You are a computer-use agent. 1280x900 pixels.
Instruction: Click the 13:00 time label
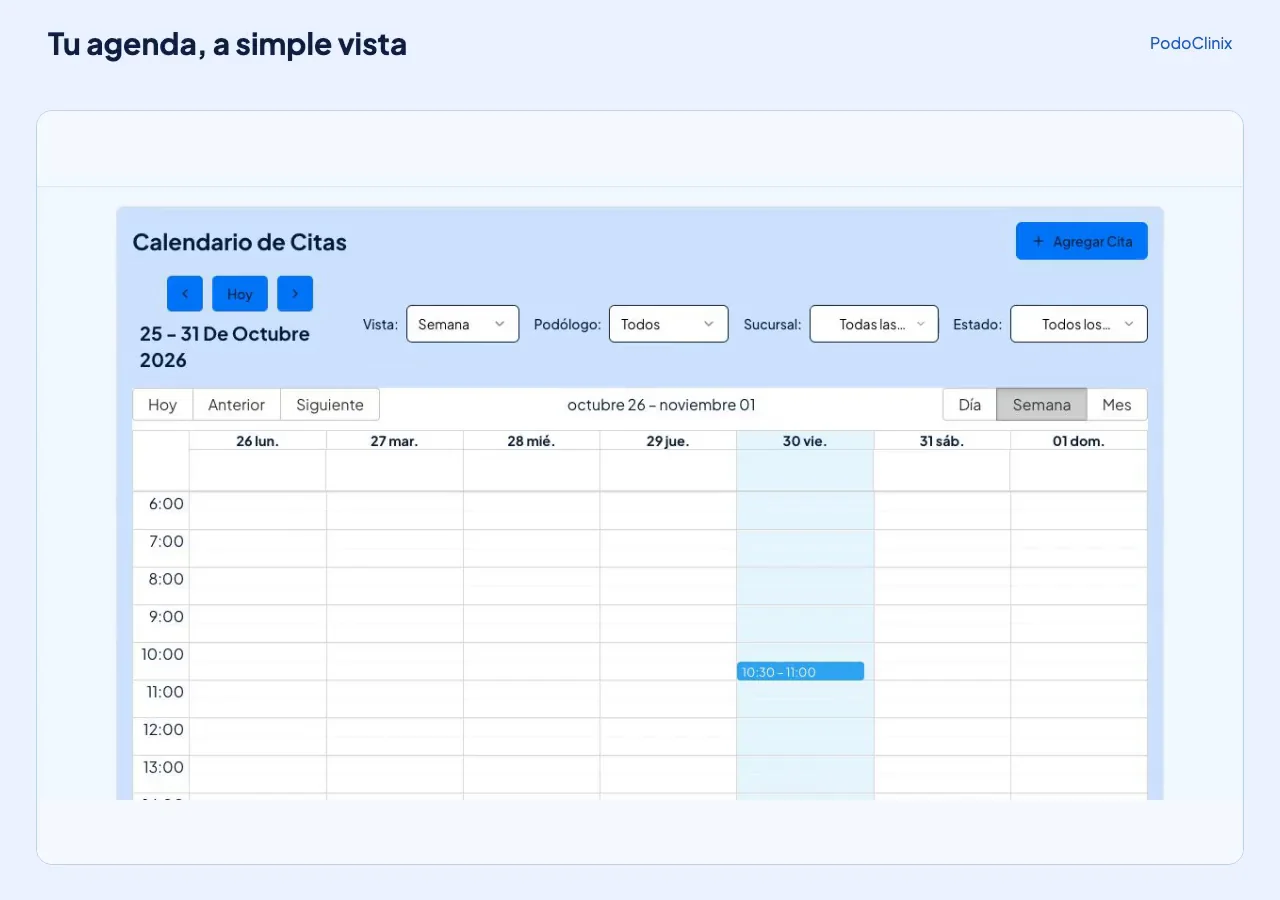(163, 768)
